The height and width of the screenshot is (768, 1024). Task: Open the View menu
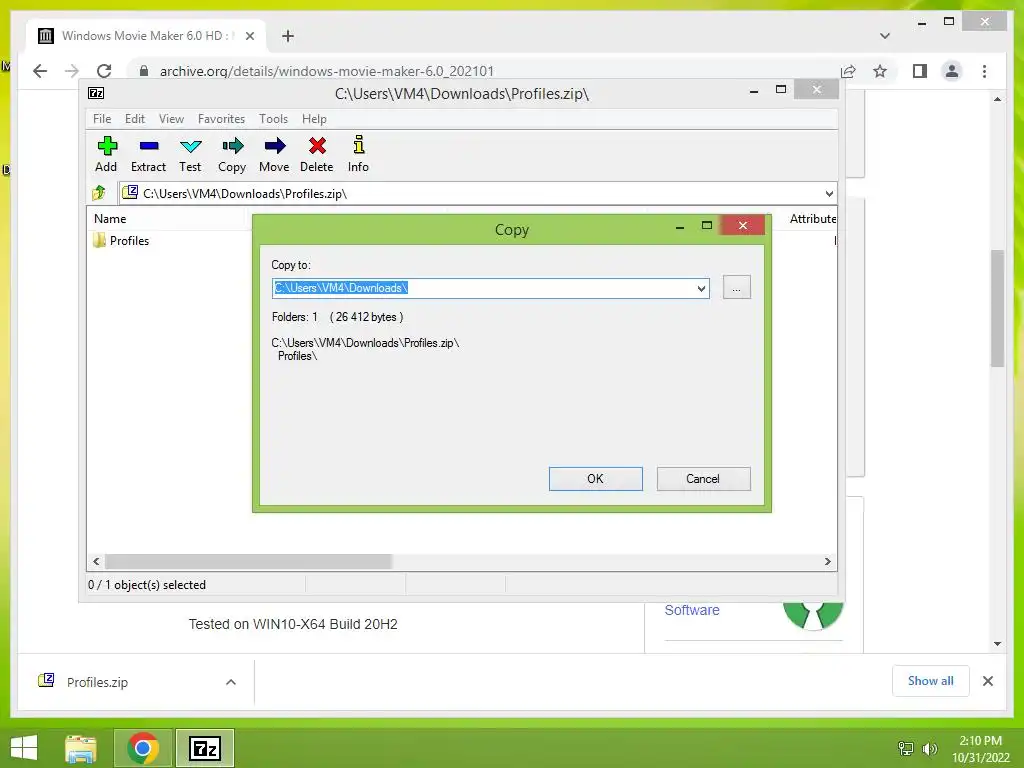point(171,119)
